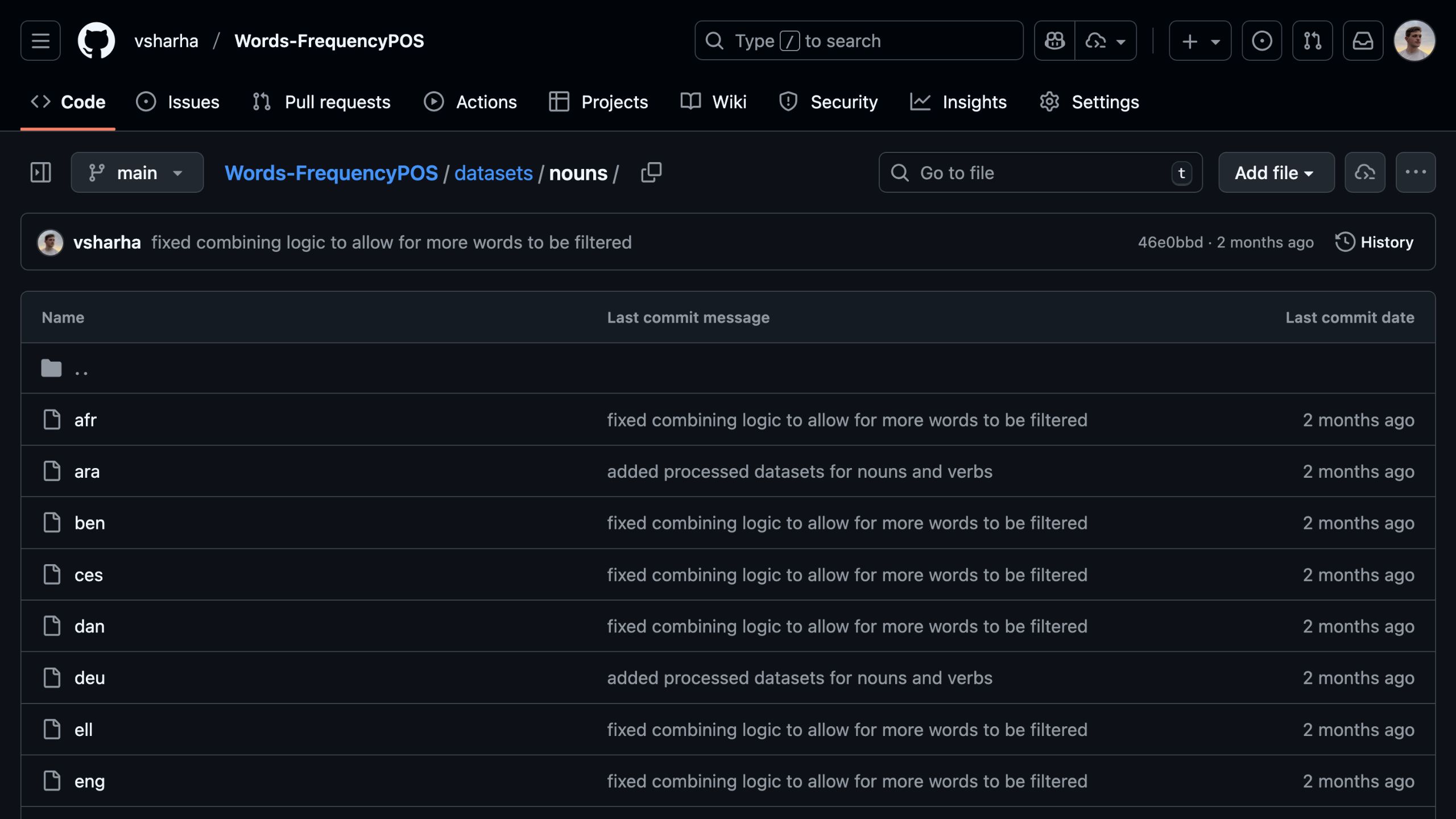
Task: Open the pull requests header icon
Action: coord(1312,40)
